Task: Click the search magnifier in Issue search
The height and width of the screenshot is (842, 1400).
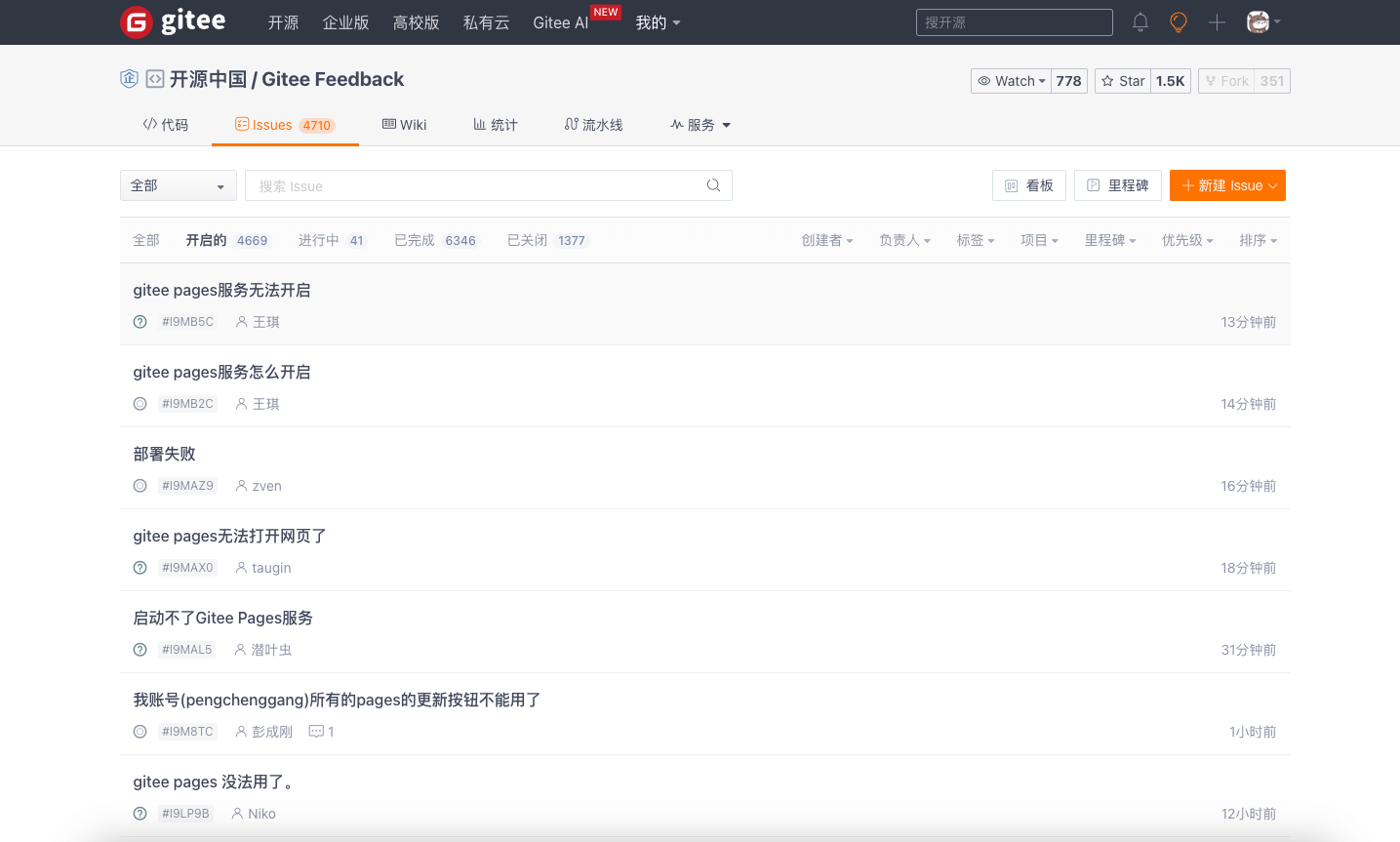Action: (x=713, y=185)
